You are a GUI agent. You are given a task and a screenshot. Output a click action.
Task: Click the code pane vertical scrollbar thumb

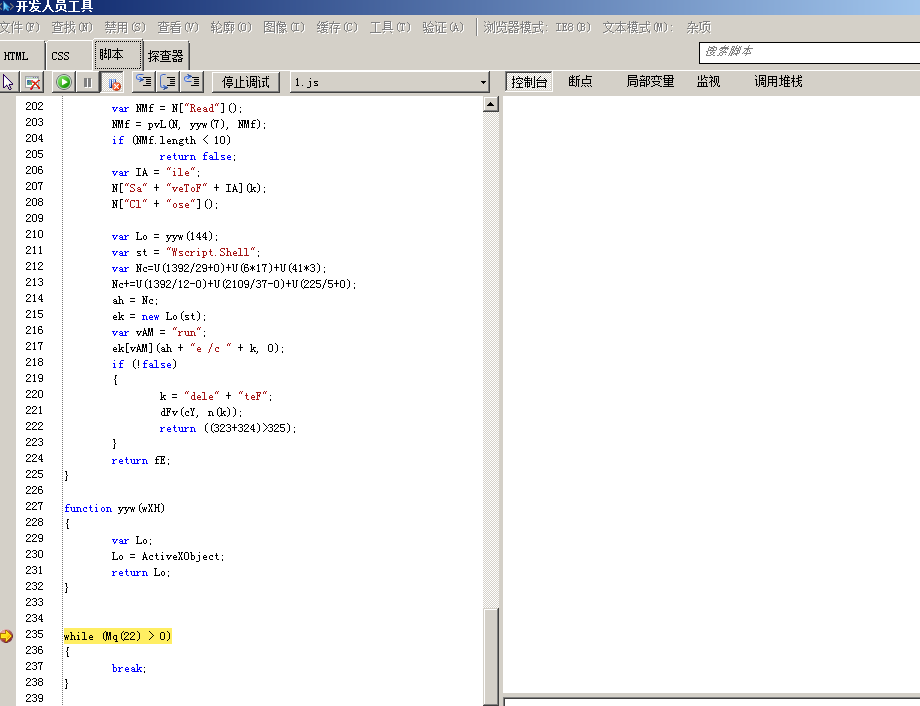coord(491,657)
